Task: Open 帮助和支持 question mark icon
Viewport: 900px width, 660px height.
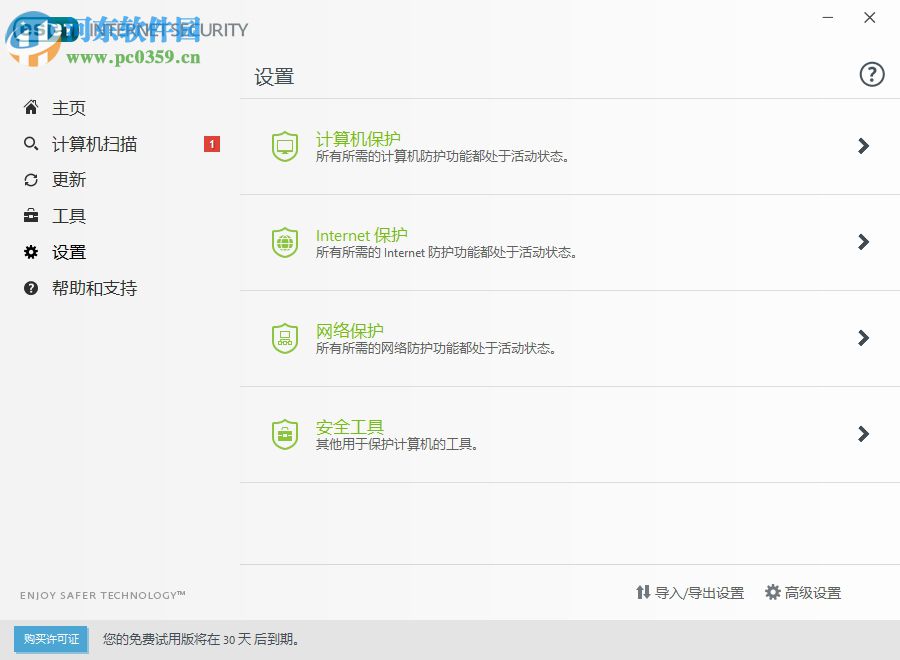Action: click(30, 288)
